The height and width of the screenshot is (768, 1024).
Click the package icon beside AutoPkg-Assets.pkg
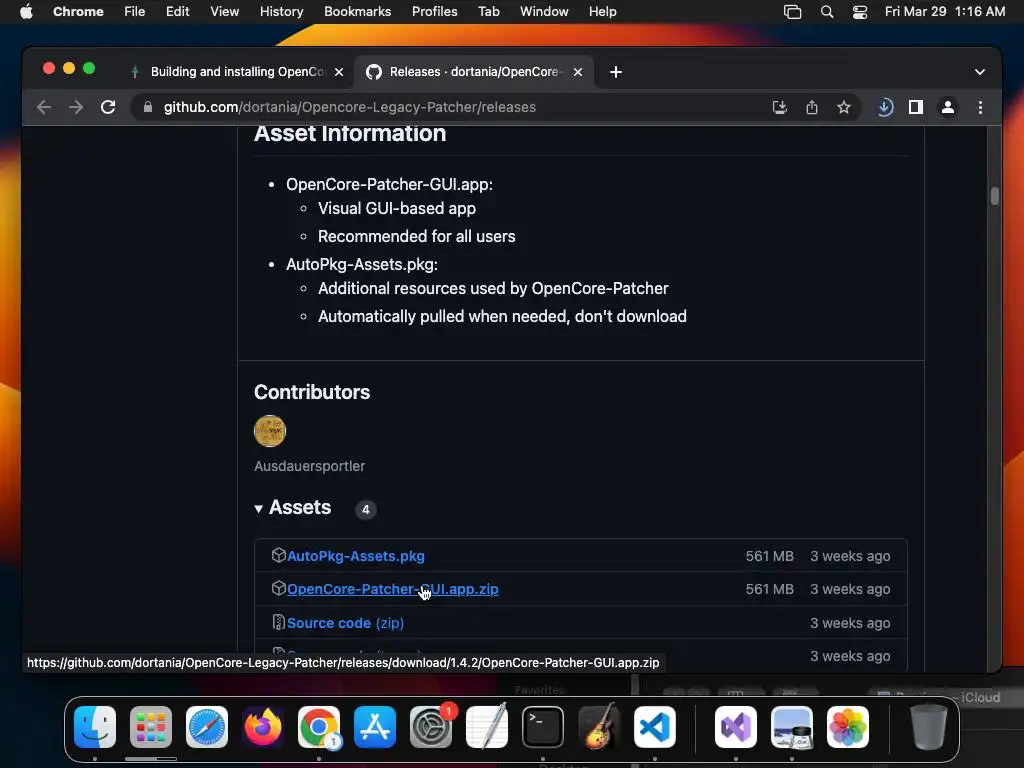(279, 555)
